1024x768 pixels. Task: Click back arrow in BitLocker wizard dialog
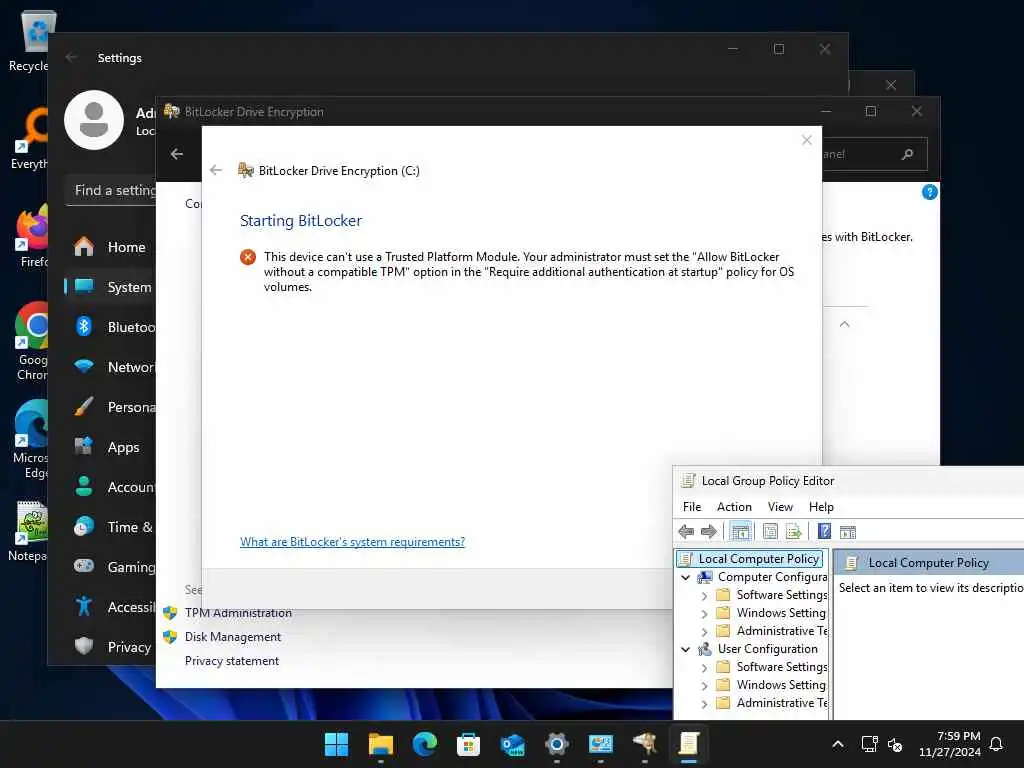(216, 170)
